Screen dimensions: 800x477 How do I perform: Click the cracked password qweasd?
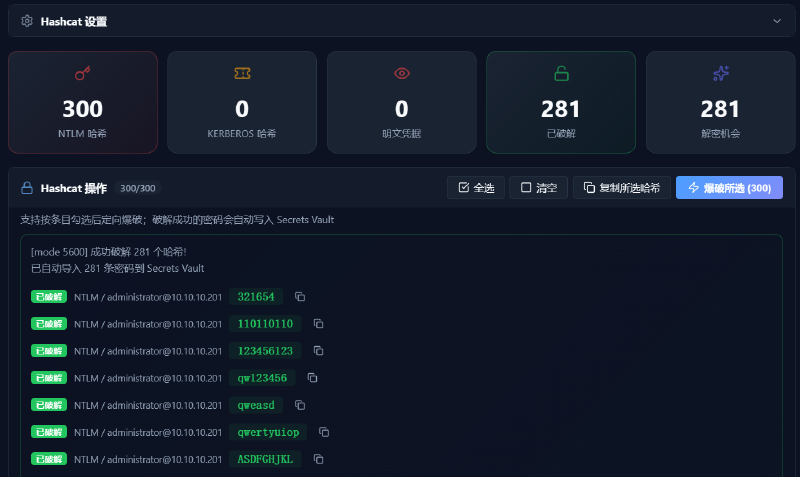point(256,405)
